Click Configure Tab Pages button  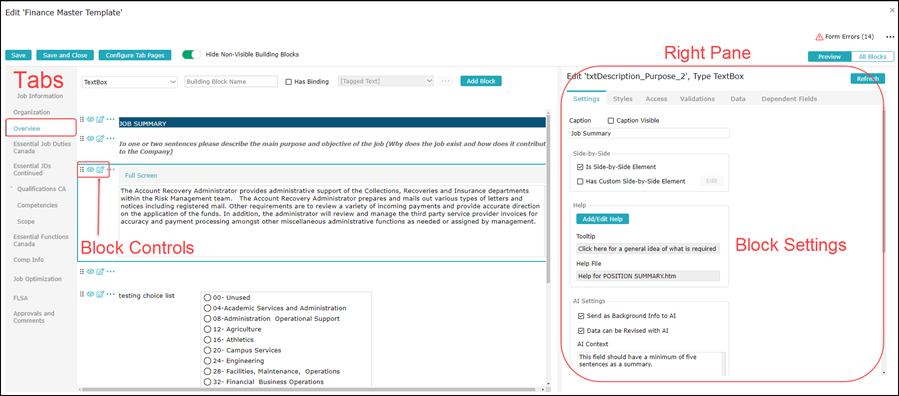(135, 56)
